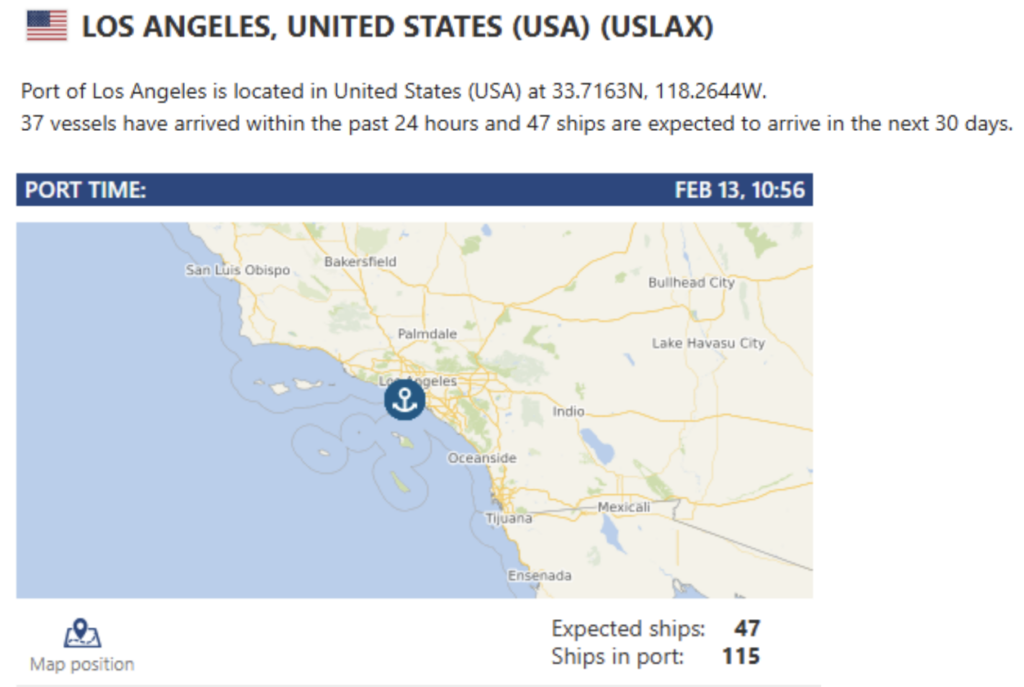1024x687 pixels.
Task: Click the Map position pin icon
Action: [x=82, y=633]
